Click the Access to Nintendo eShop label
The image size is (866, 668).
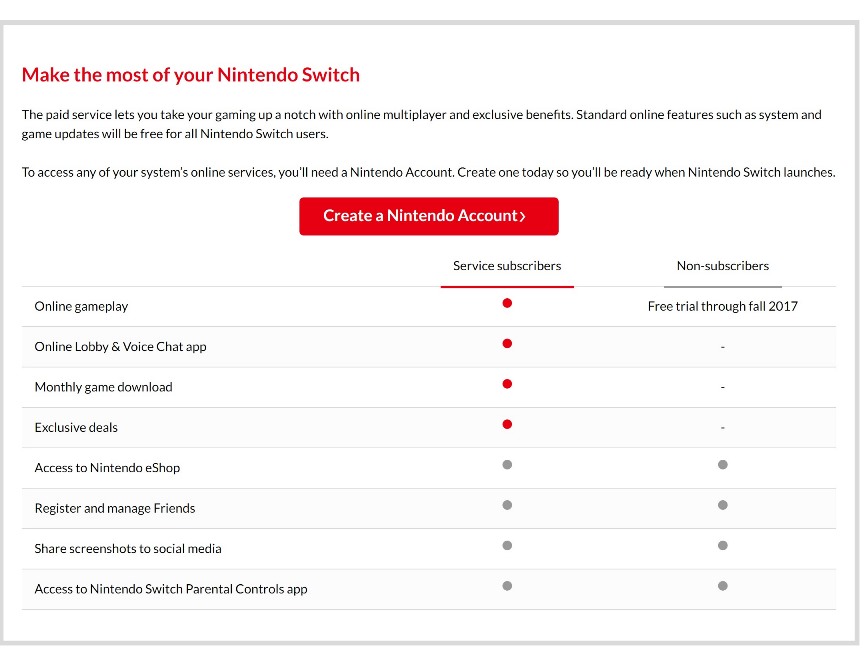click(x=107, y=468)
